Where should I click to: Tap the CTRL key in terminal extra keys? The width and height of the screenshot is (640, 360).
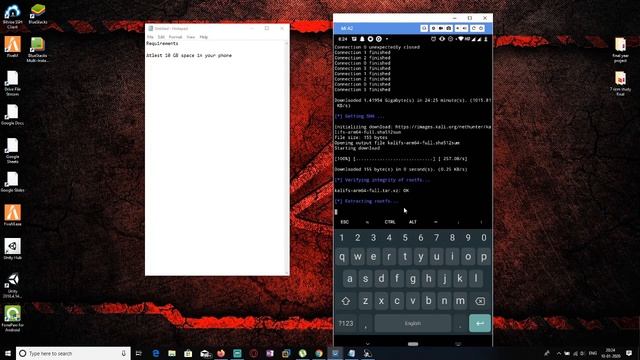(x=390, y=222)
